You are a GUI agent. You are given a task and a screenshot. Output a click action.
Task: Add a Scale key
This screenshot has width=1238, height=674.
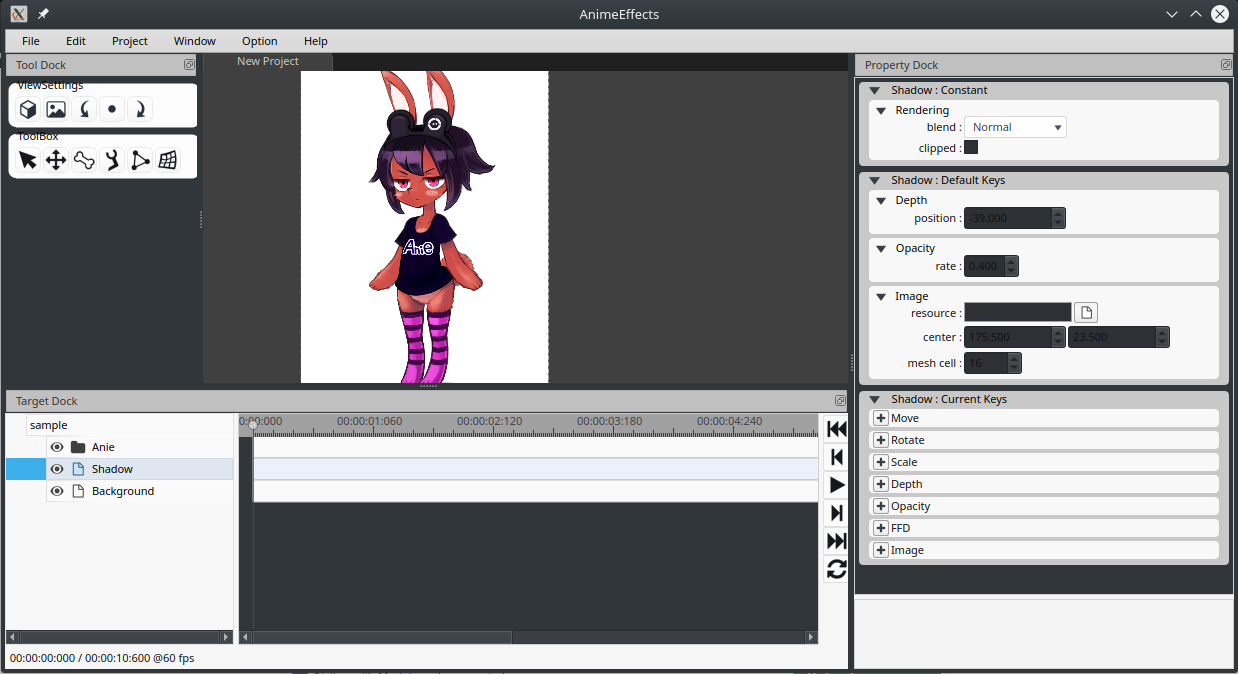coord(881,462)
